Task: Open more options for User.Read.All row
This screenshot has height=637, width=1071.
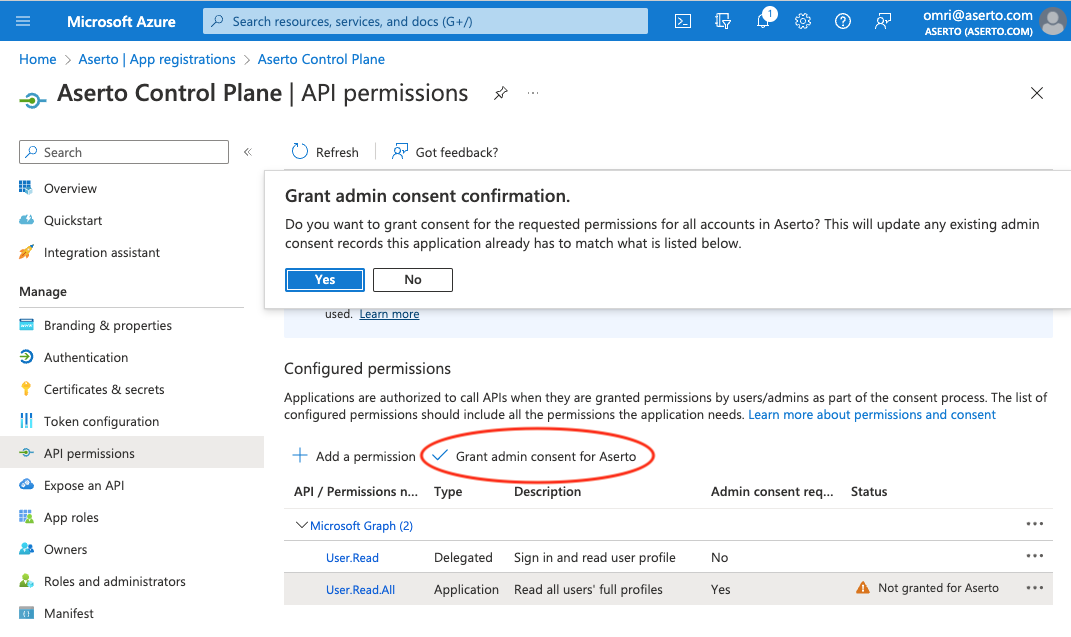Action: (1034, 588)
